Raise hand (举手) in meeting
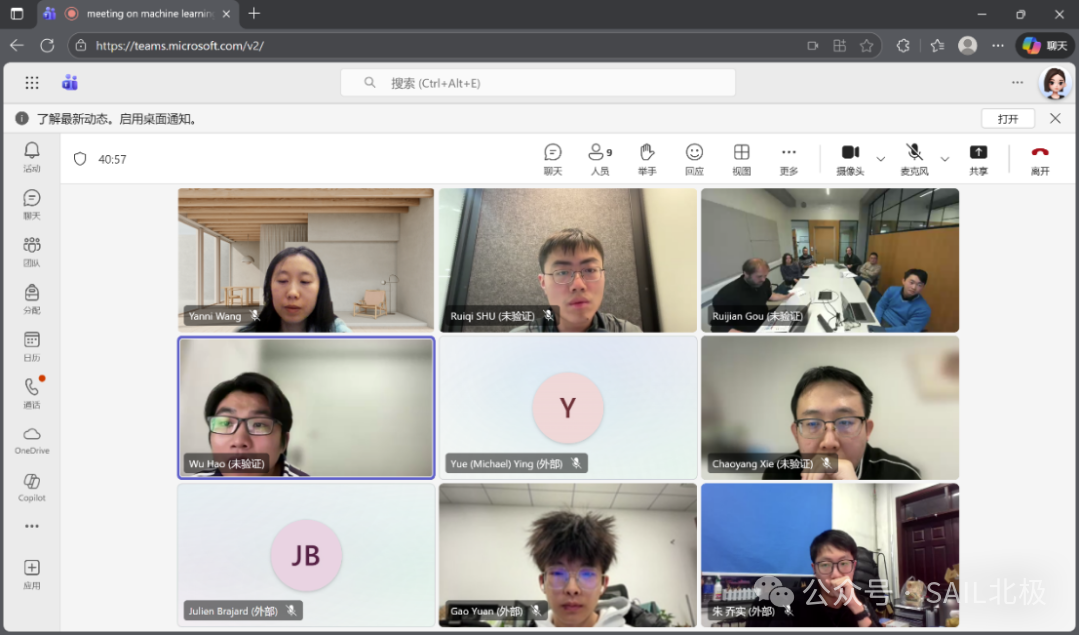 [647, 159]
